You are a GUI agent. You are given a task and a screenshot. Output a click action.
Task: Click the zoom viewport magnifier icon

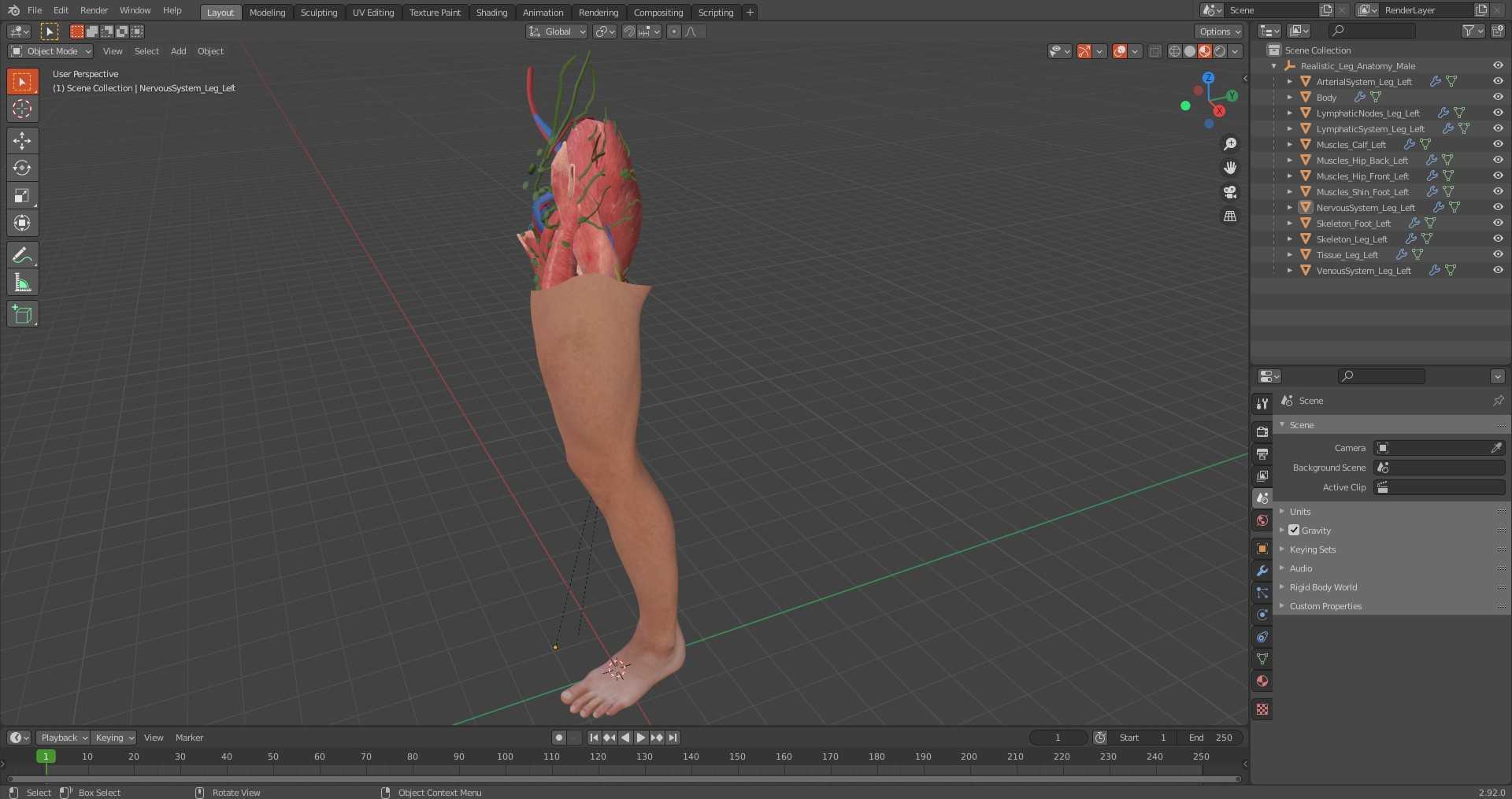click(1229, 144)
